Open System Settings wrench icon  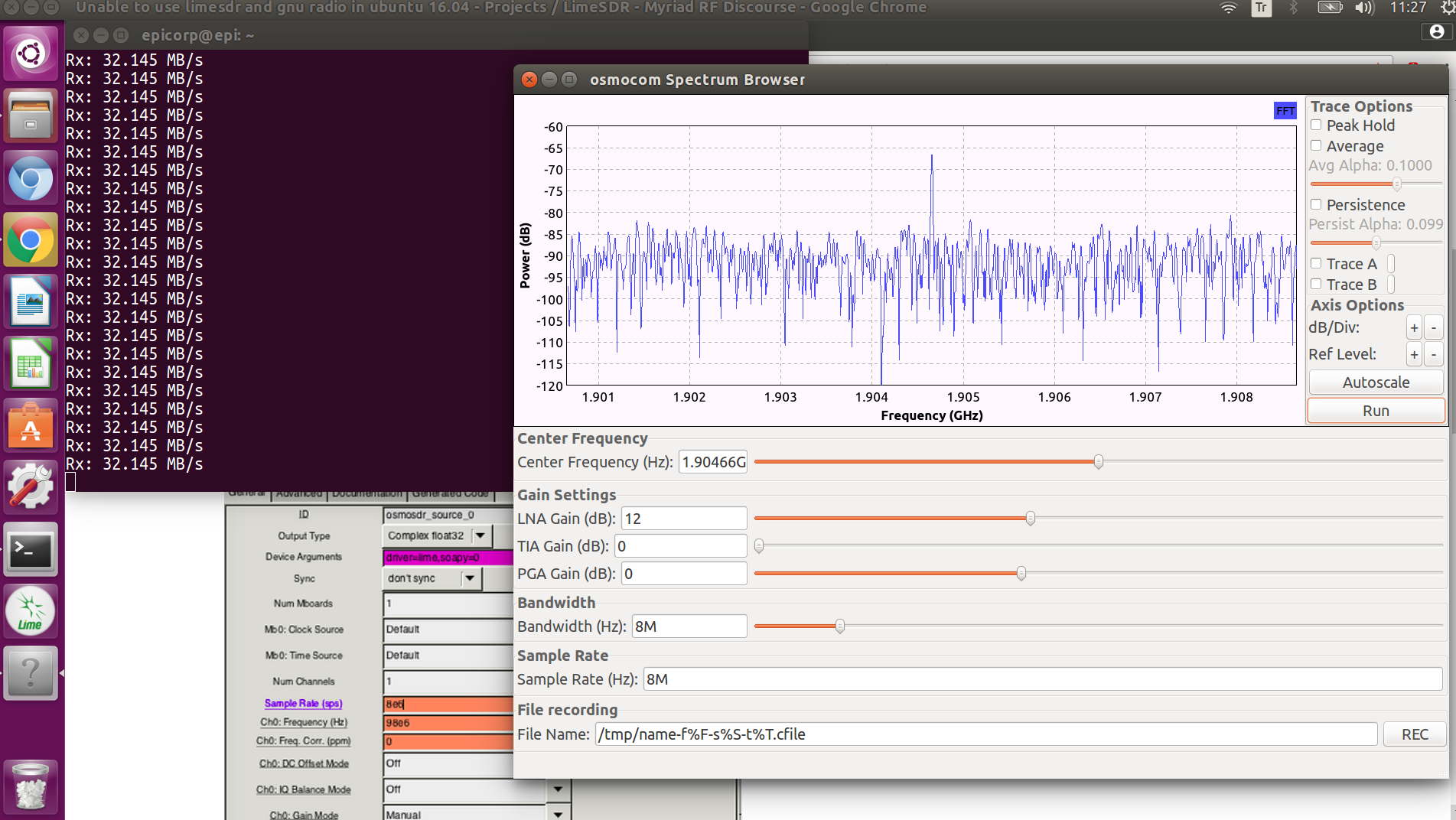[31, 488]
